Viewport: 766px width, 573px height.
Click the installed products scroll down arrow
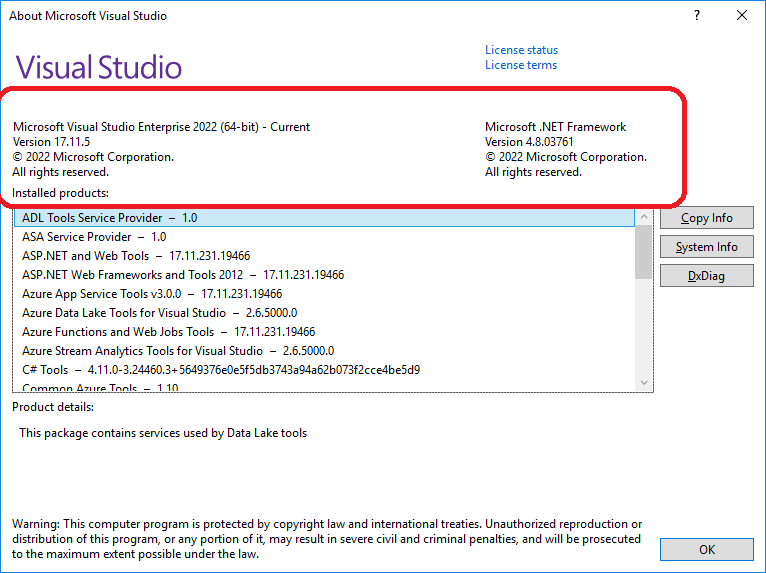point(644,382)
